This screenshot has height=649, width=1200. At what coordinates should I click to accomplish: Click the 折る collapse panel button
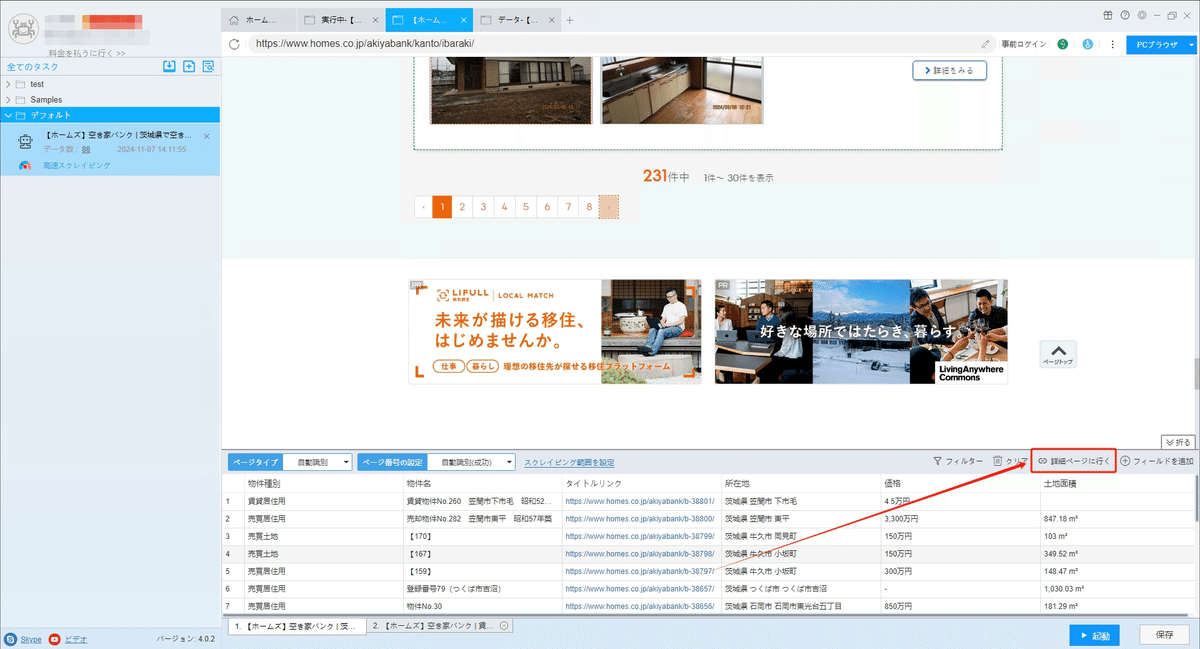(x=1179, y=442)
